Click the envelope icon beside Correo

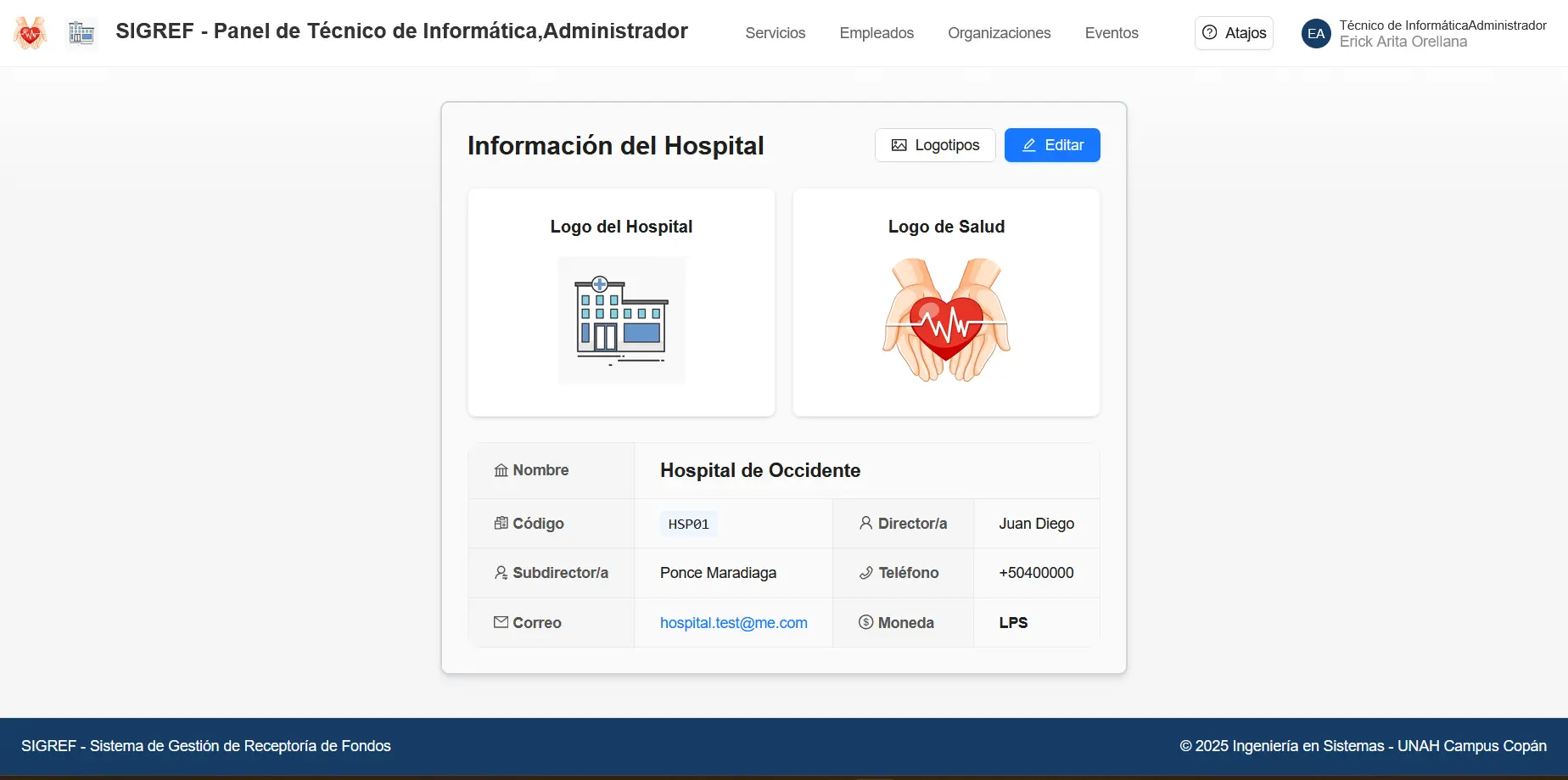pos(501,622)
